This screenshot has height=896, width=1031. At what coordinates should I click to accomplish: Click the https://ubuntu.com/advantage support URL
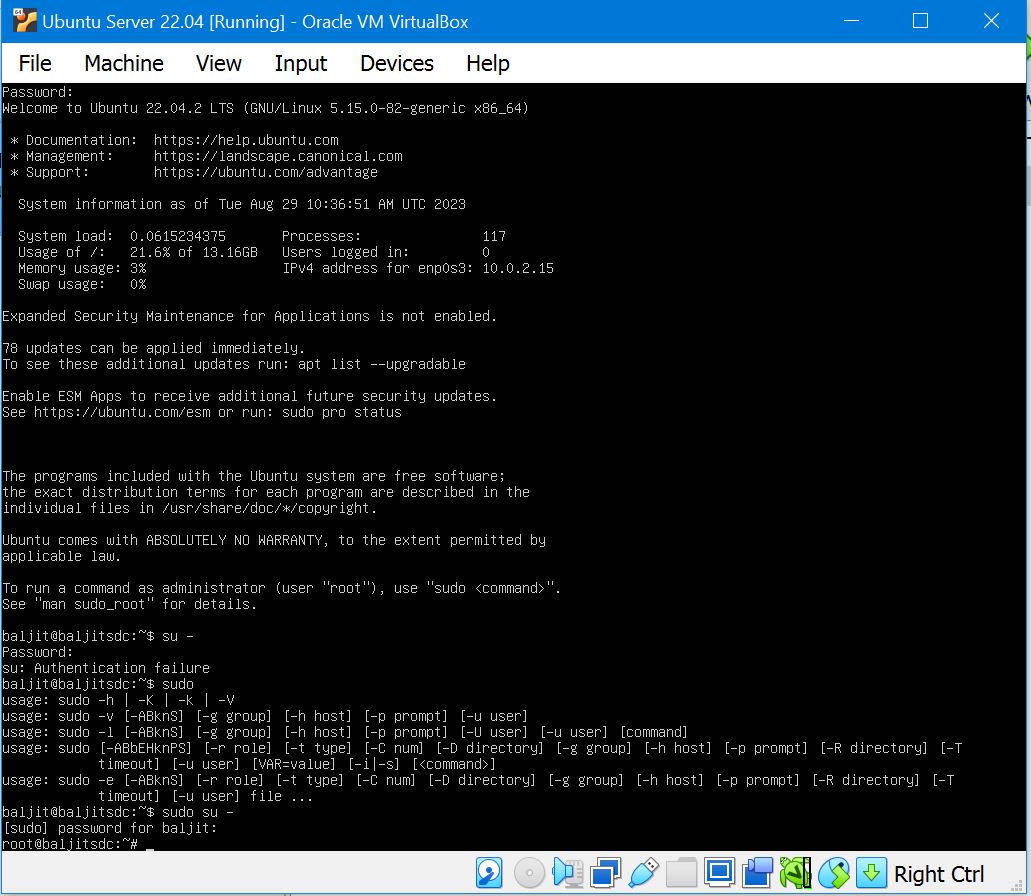tap(266, 172)
